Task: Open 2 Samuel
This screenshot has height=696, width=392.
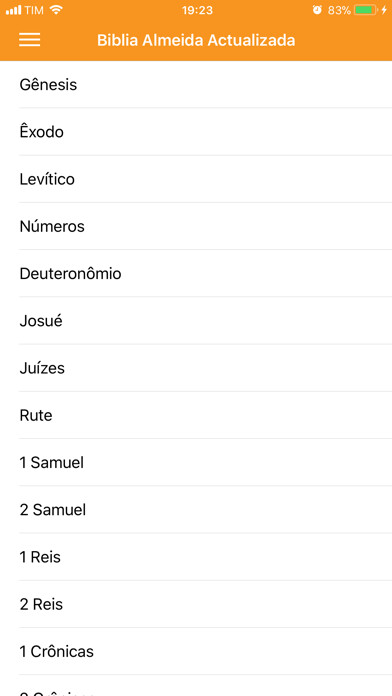Action: [196, 510]
